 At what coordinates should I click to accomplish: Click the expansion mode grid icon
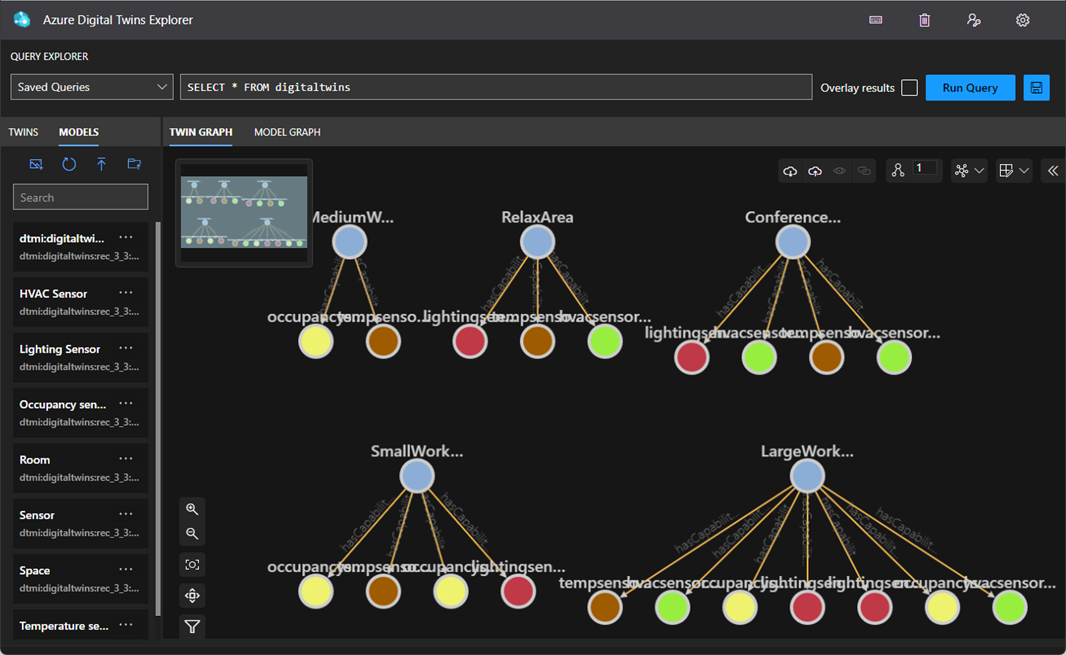coord(1006,171)
